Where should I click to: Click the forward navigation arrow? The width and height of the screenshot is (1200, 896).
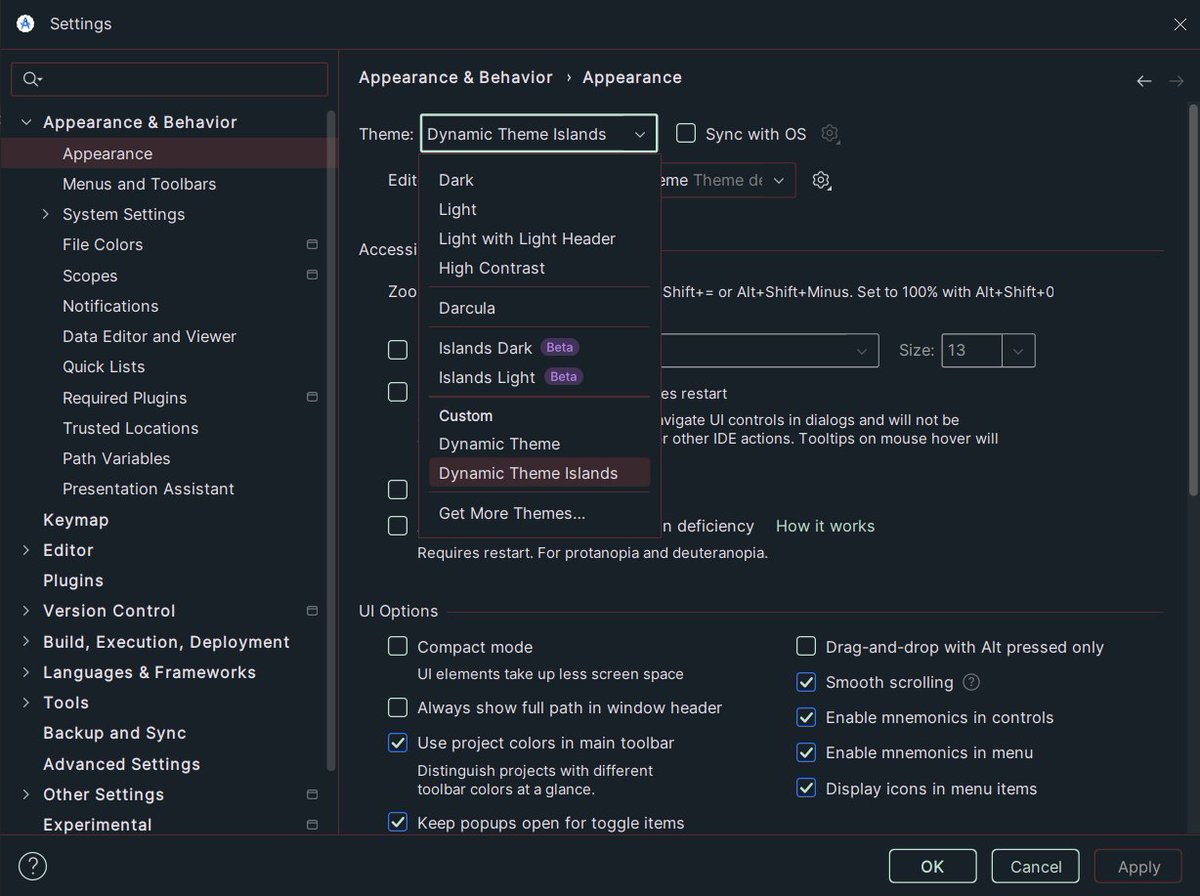1176,81
